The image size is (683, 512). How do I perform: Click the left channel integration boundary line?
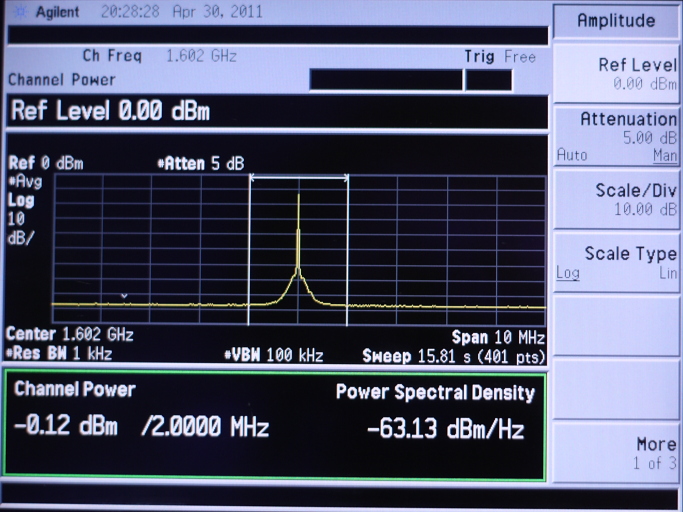coord(249,250)
